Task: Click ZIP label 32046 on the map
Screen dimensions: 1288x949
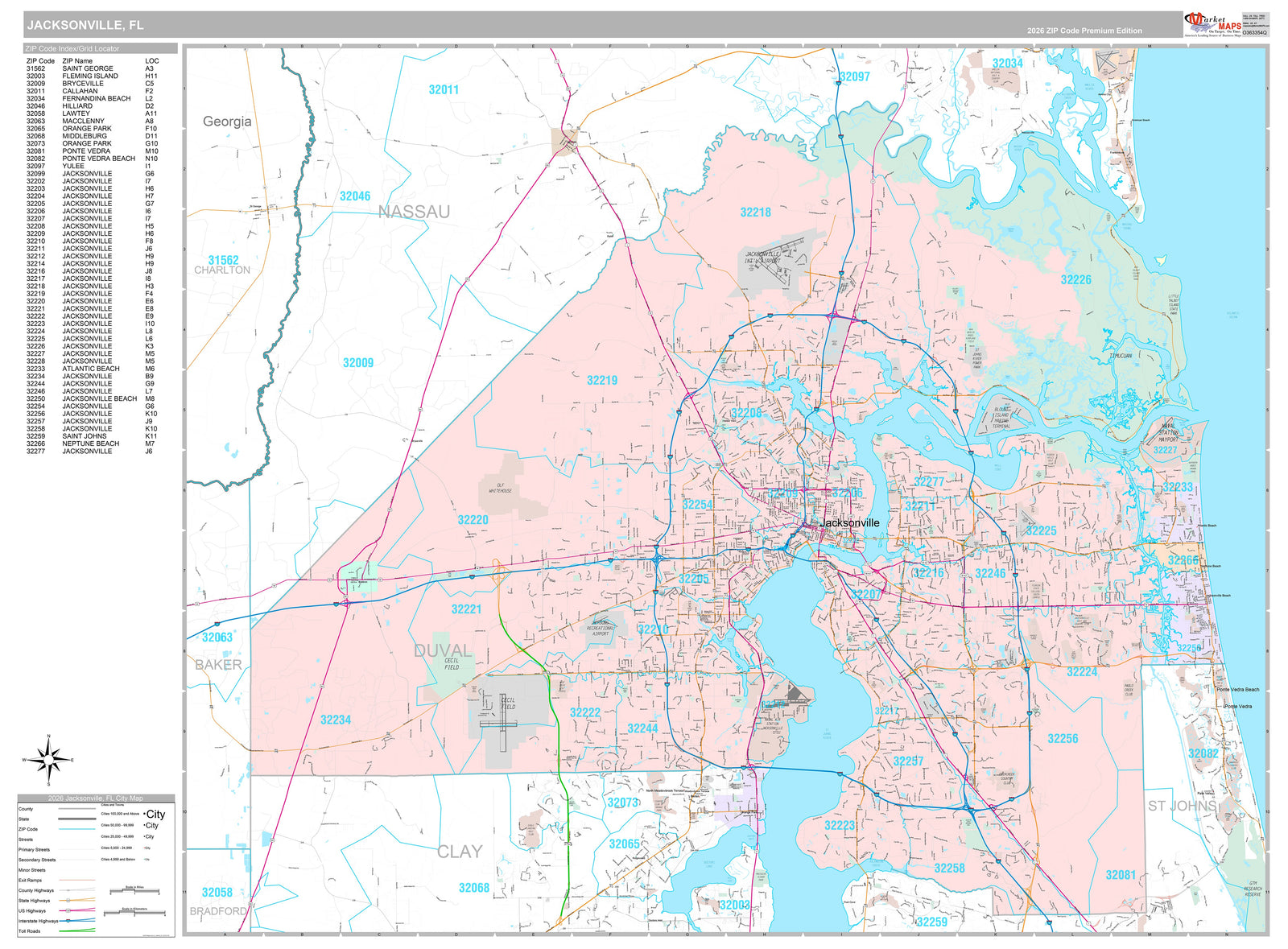Action: click(355, 196)
